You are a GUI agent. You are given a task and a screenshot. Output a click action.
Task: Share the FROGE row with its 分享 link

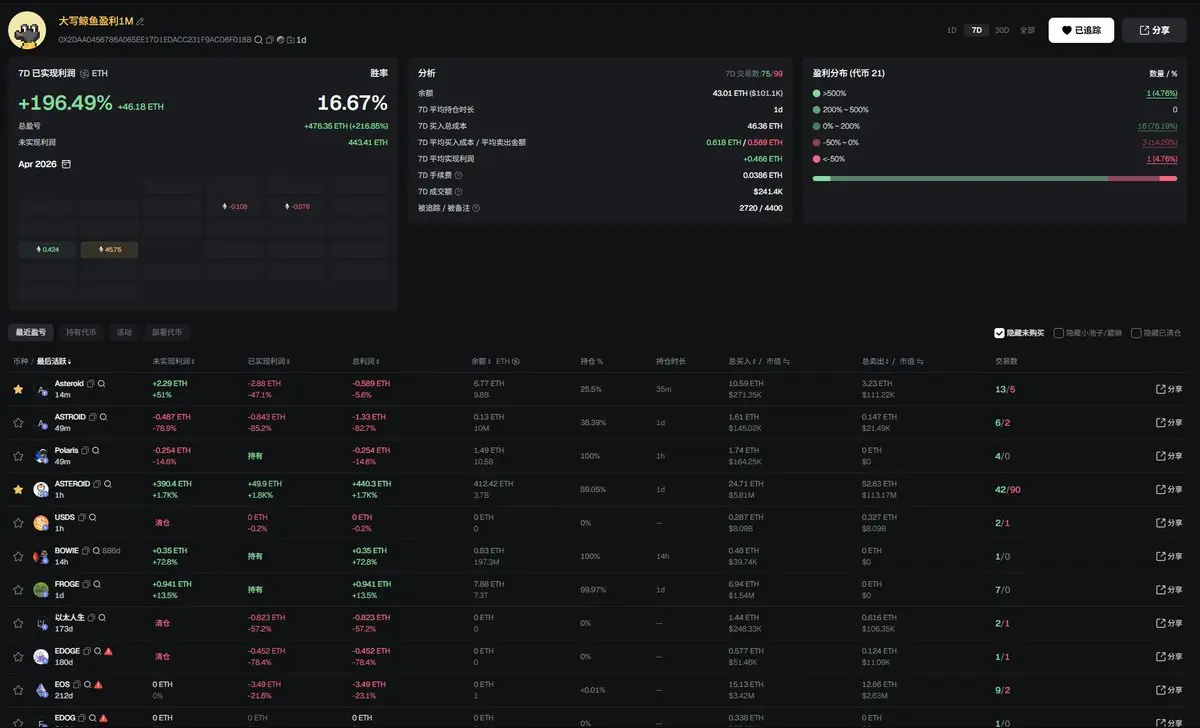1169,589
